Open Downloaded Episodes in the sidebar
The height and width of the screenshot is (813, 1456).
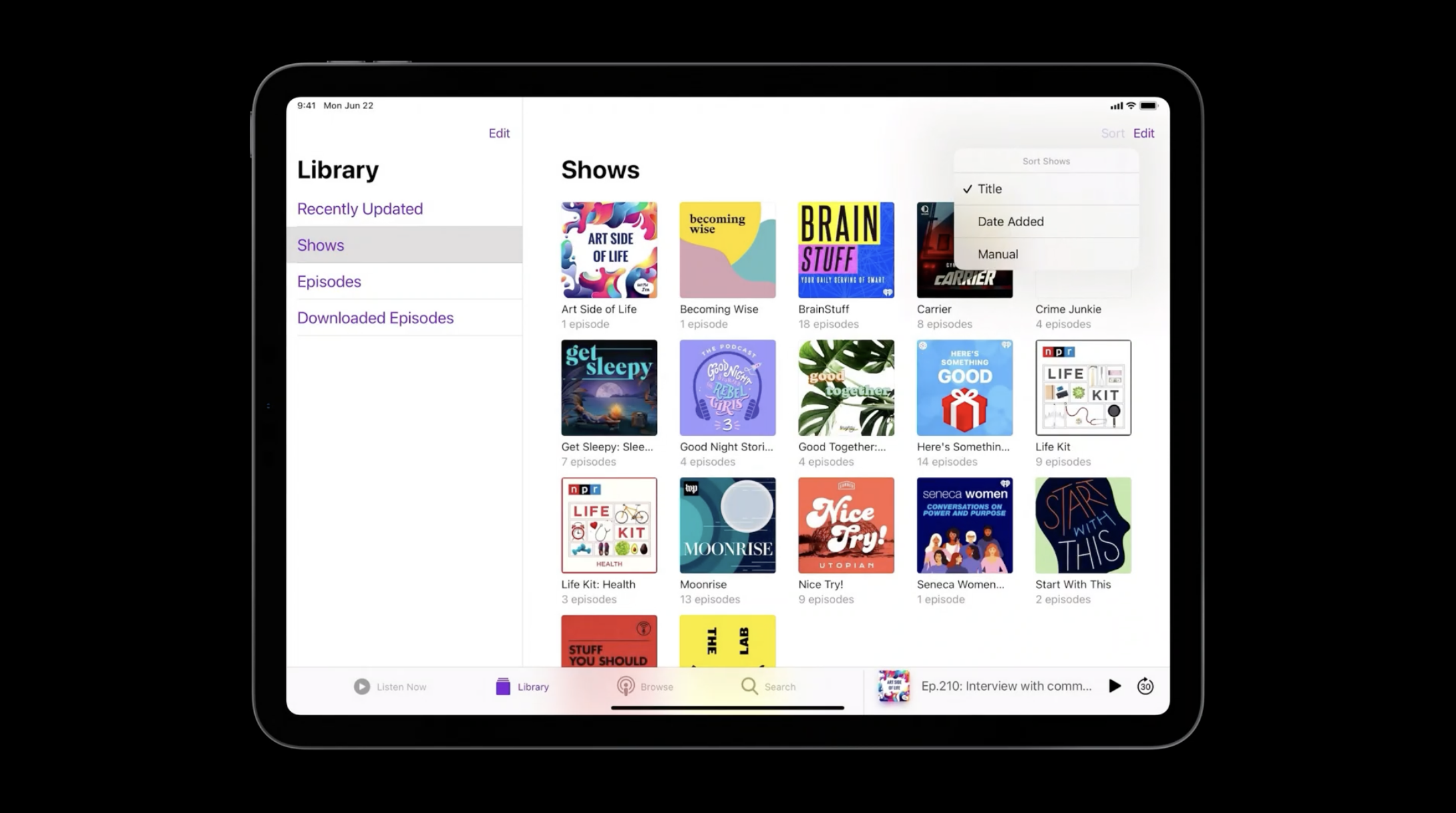coord(375,318)
